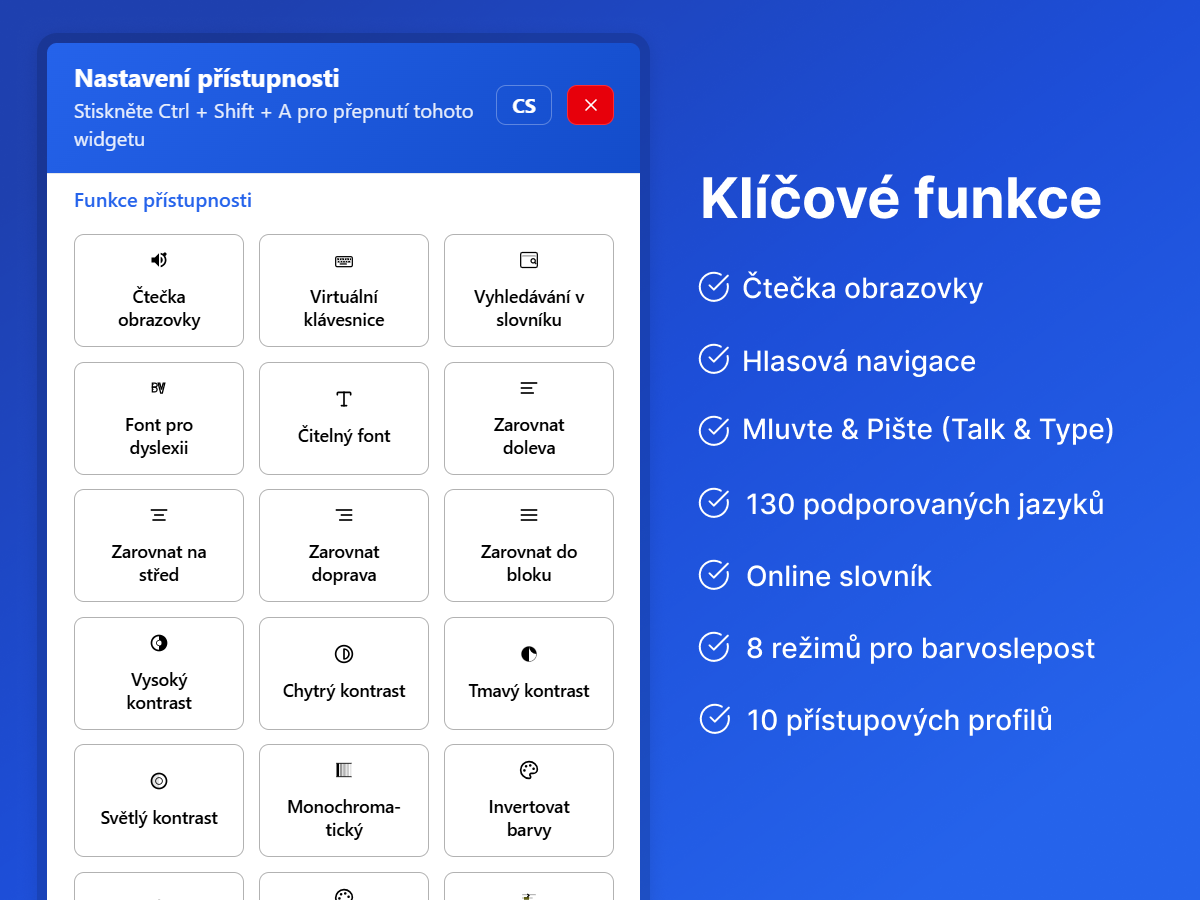Click the checkmark next to Čtečka obrazovky in list
Viewport: 1200px width, 900px height.
[714, 287]
